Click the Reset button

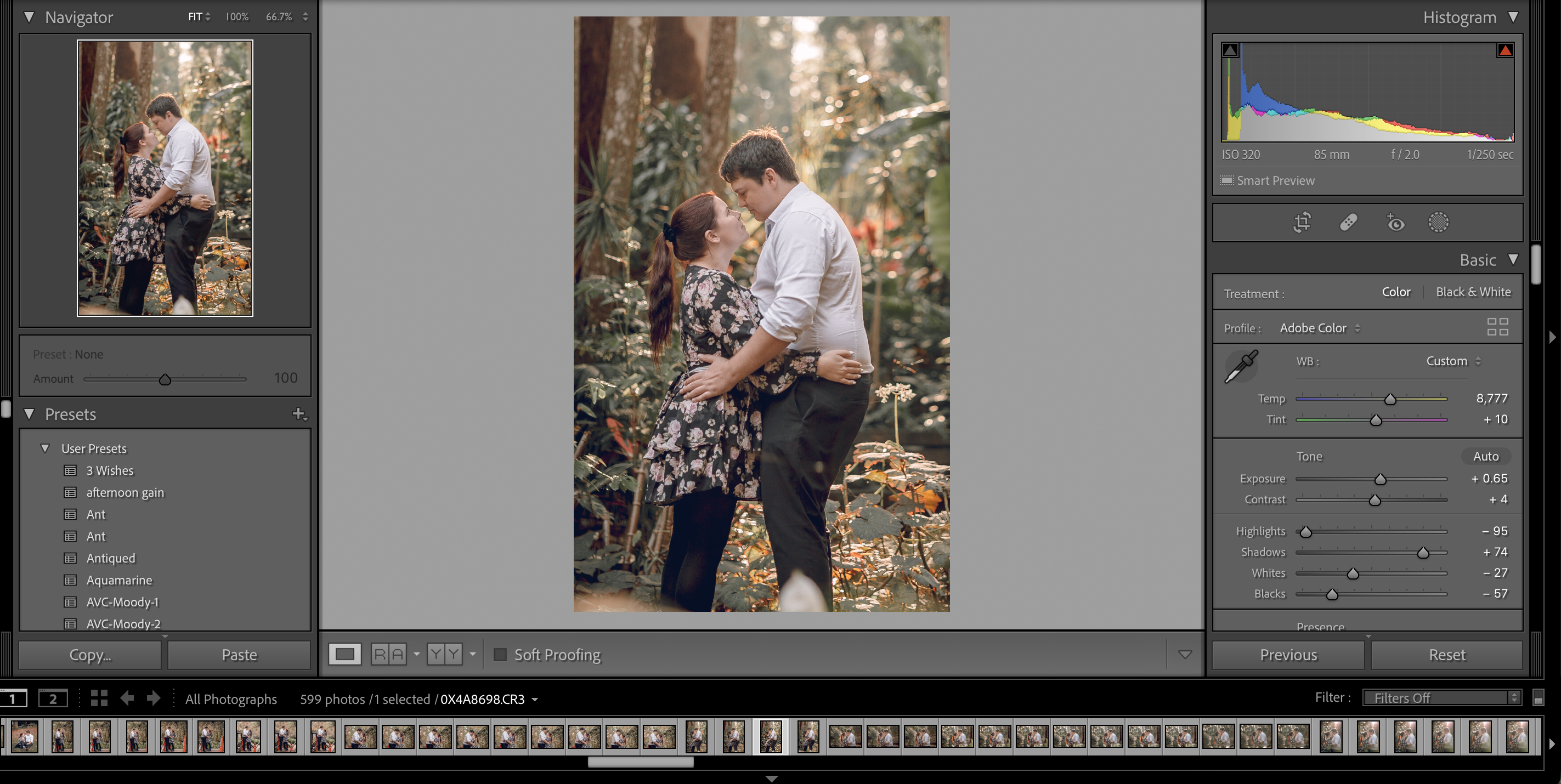(x=1446, y=655)
